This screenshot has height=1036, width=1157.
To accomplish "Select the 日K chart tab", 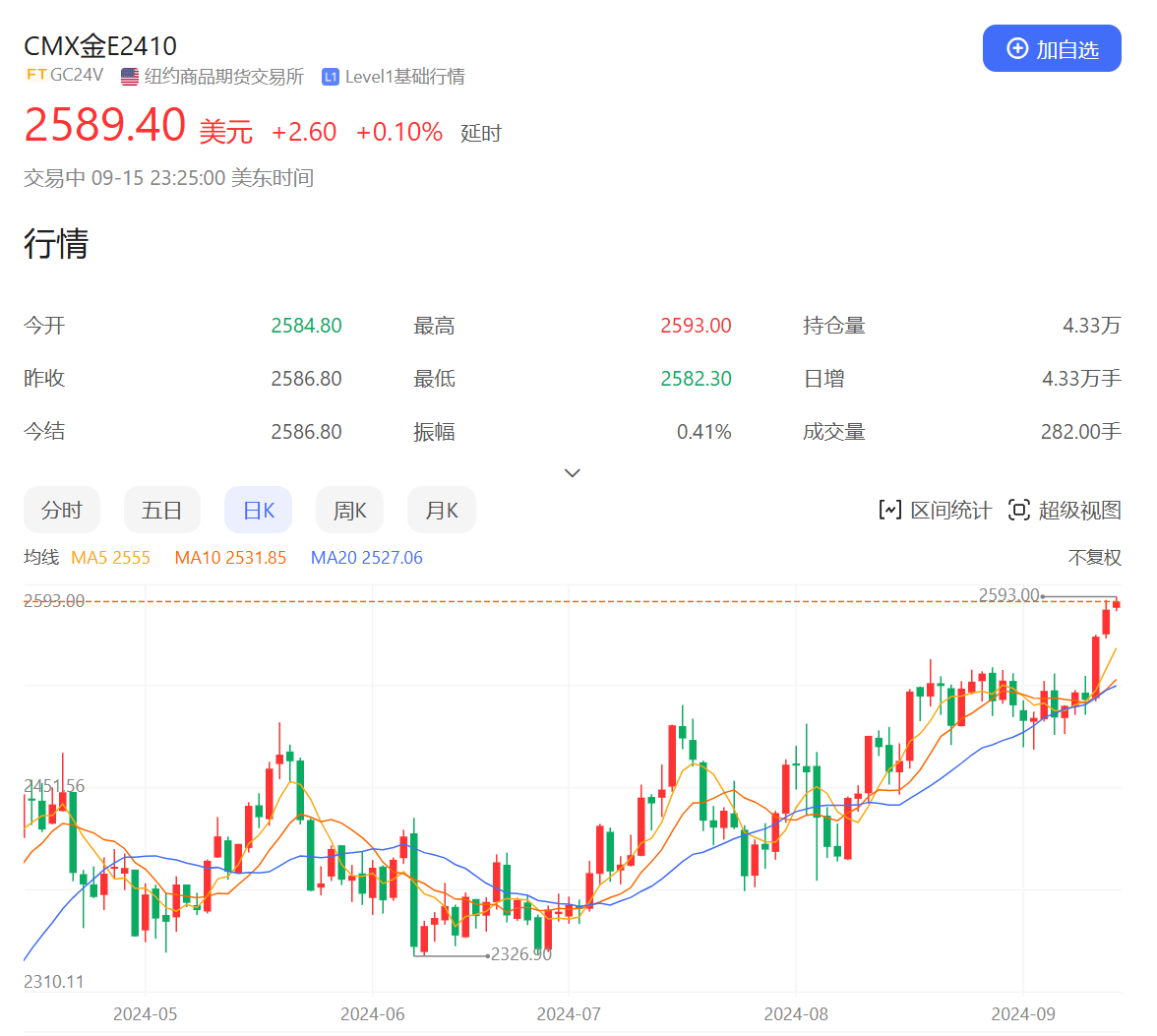I will pos(258,510).
